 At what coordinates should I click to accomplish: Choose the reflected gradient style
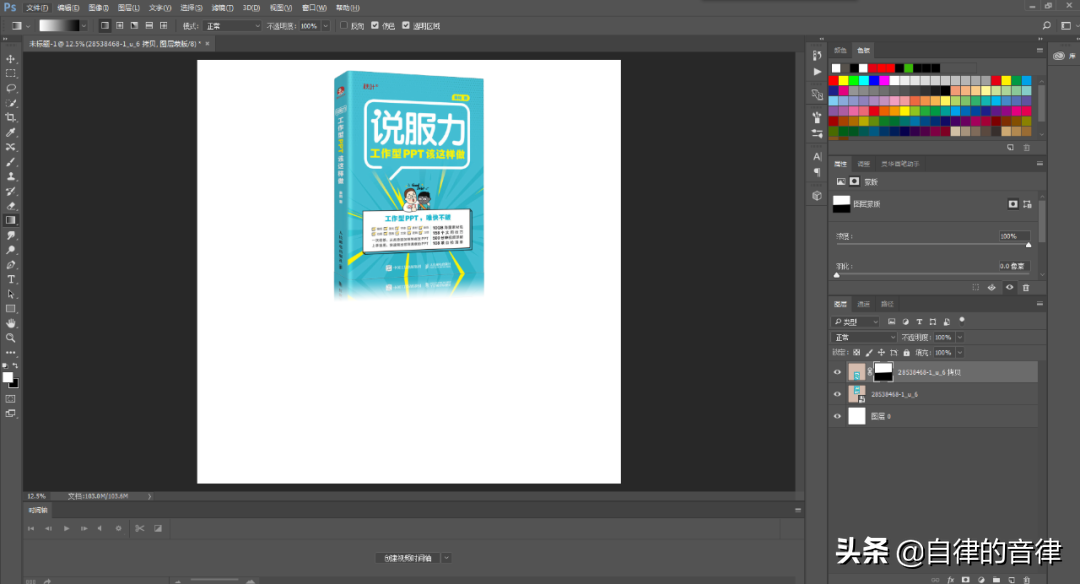coord(149,25)
